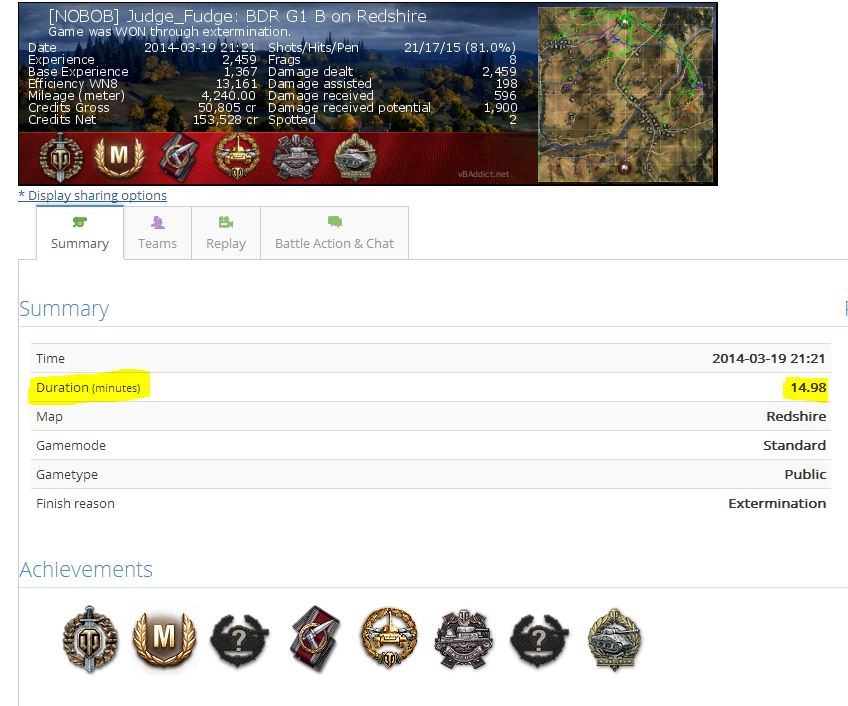
Task: Click gold tank wreath medal in banner
Action: click(237, 157)
